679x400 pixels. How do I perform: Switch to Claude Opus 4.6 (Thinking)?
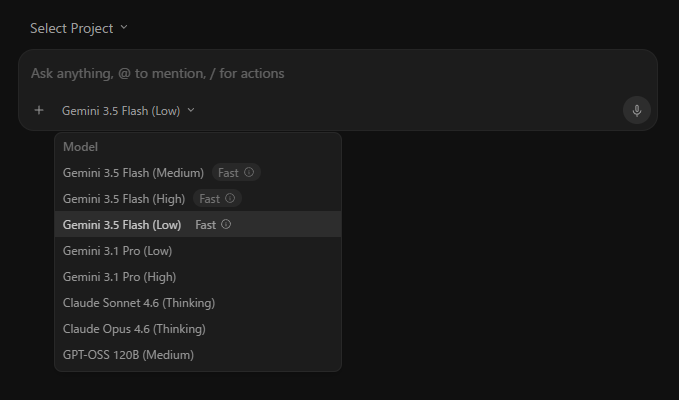pyautogui.click(x=198, y=329)
